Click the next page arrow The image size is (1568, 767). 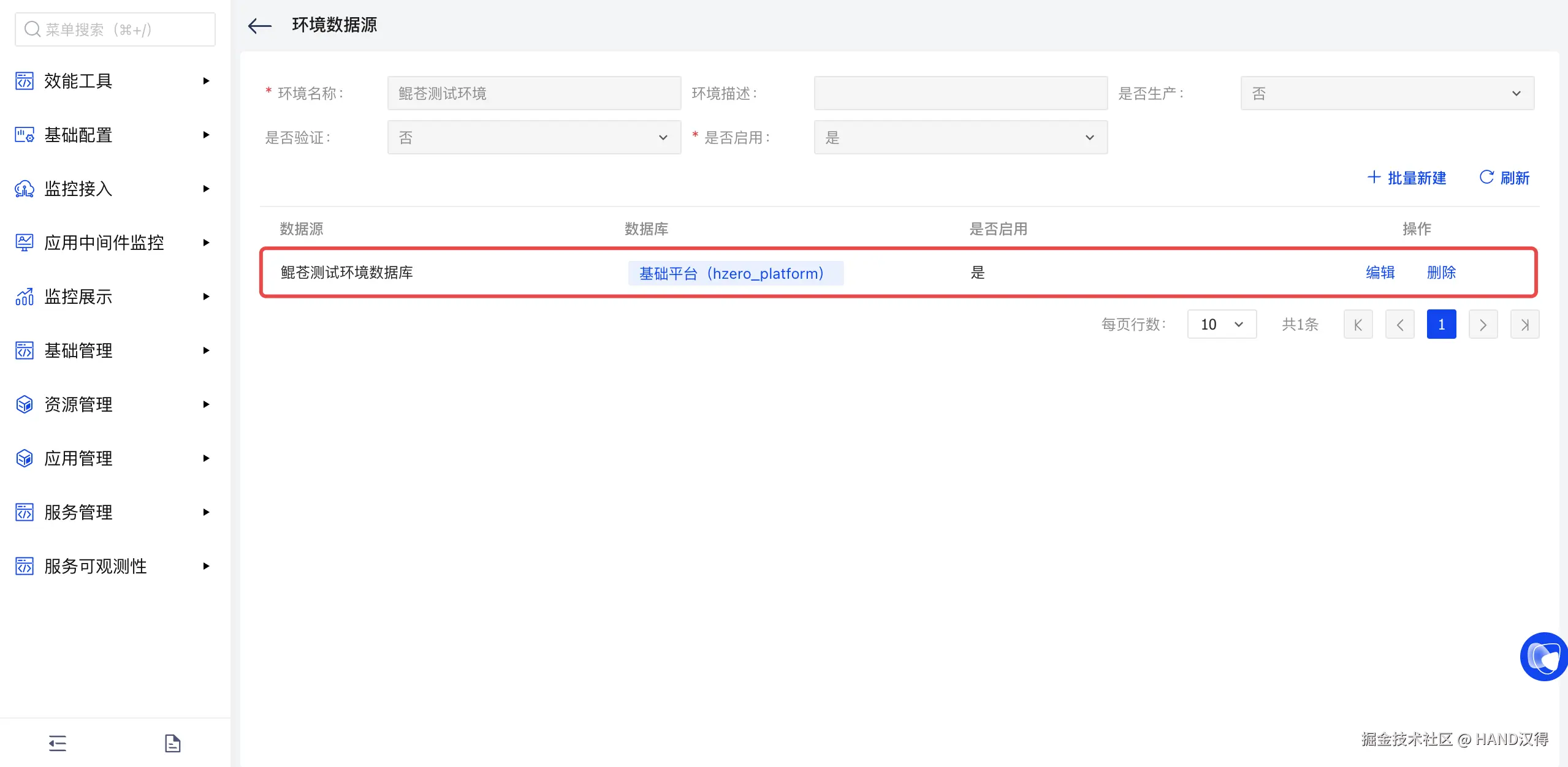click(1483, 324)
